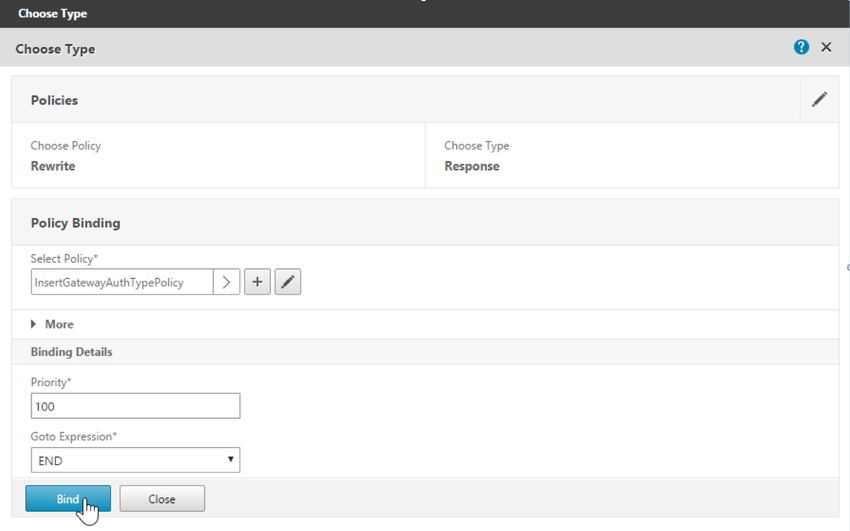Expand the More section
Viewport: 850px width, 531px height.
(x=52, y=324)
